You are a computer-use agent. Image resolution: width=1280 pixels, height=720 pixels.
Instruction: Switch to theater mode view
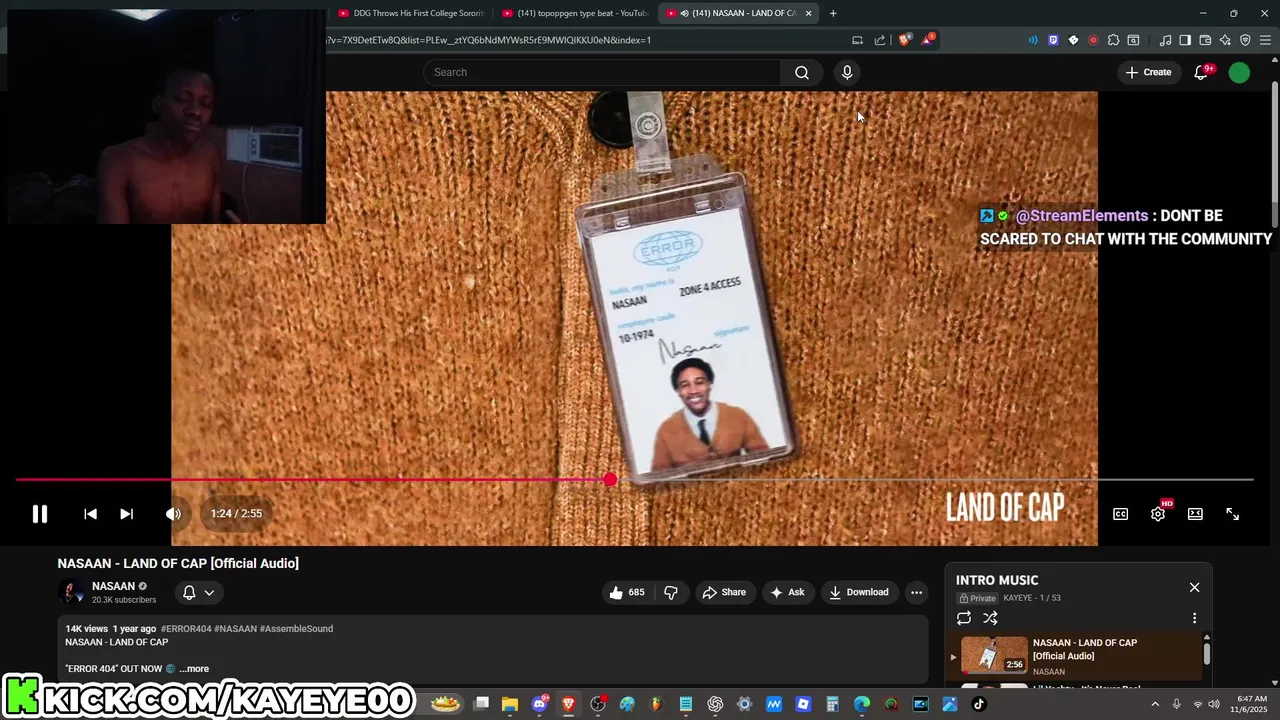point(1195,514)
